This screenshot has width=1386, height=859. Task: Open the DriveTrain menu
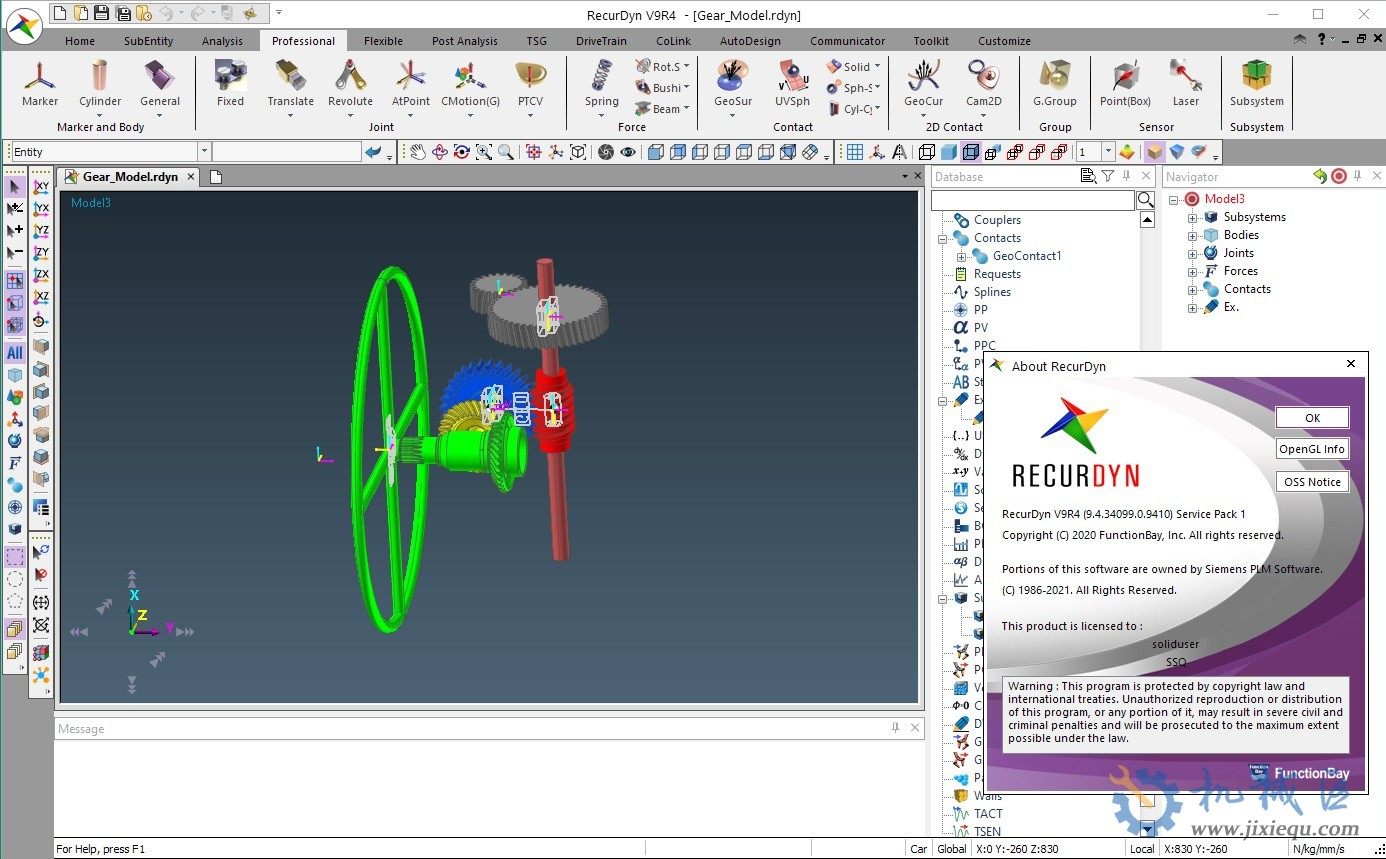click(x=601, y=41)
